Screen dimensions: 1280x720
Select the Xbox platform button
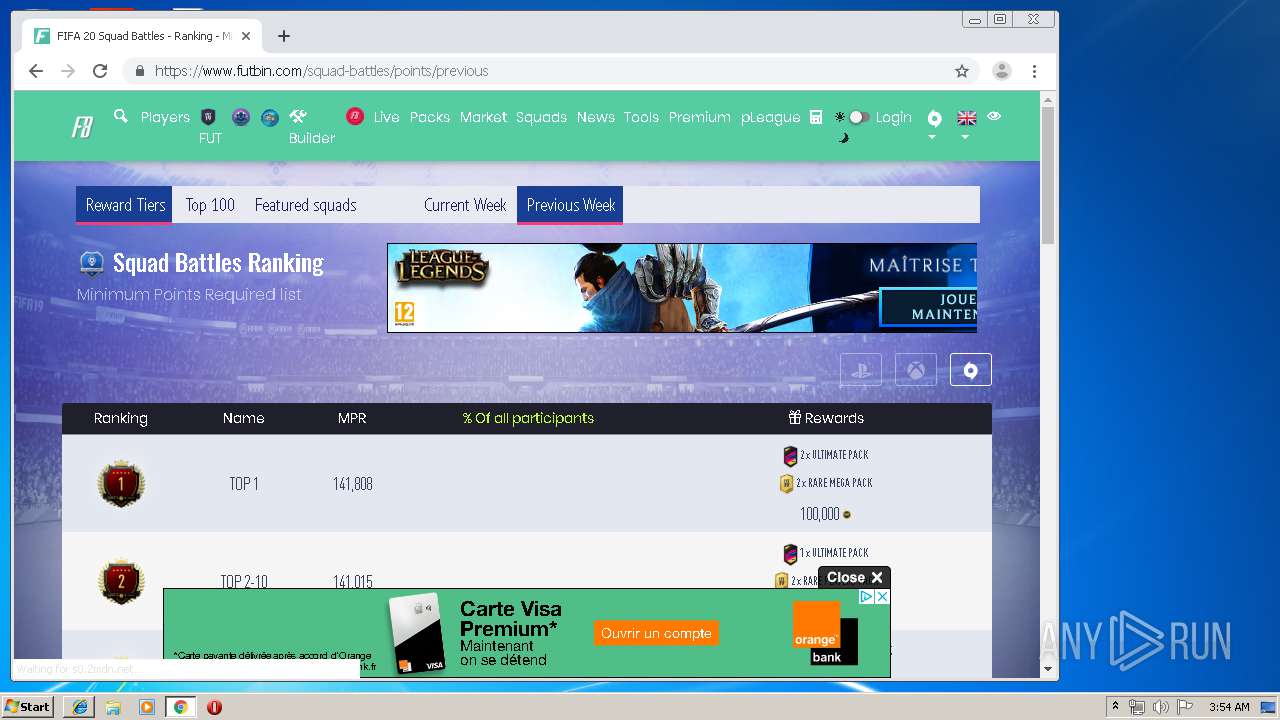916,369
